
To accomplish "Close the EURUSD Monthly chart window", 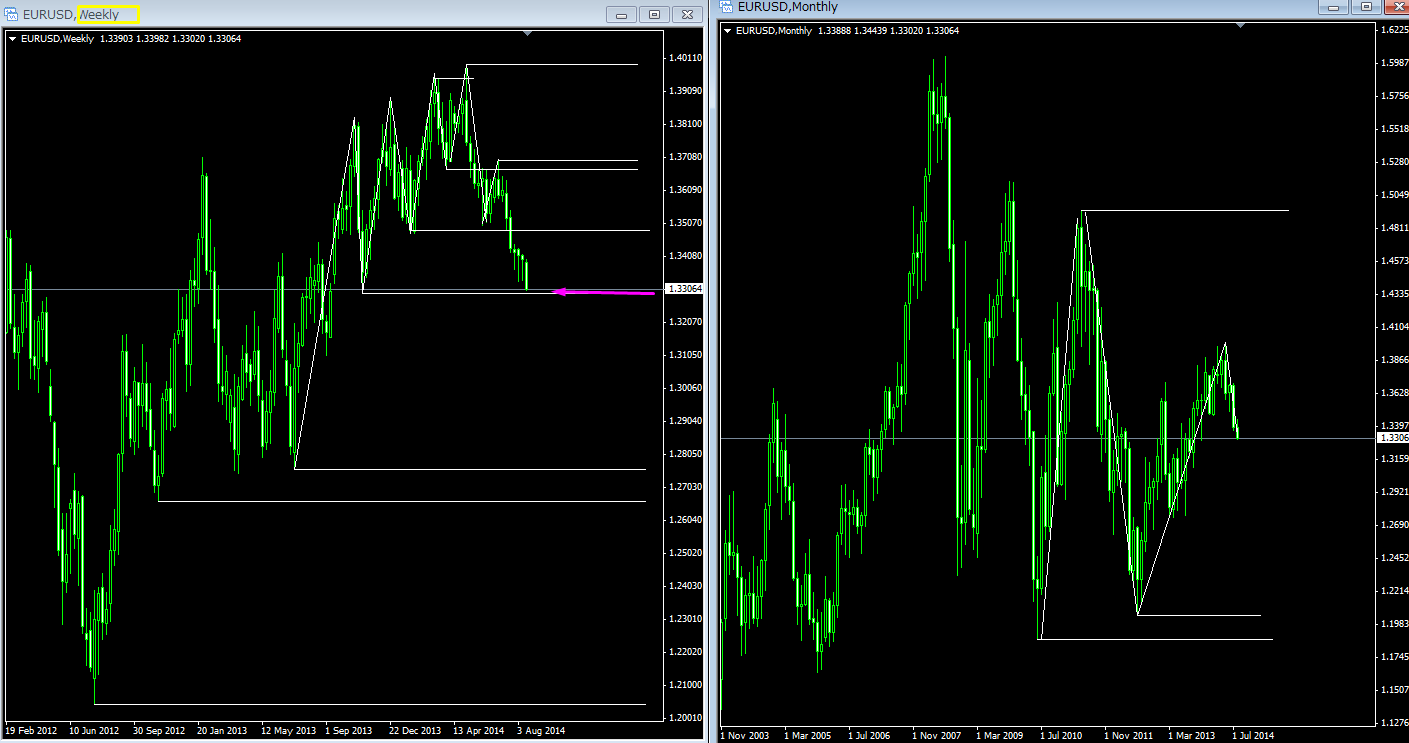I will click(x=1396, y=7).
